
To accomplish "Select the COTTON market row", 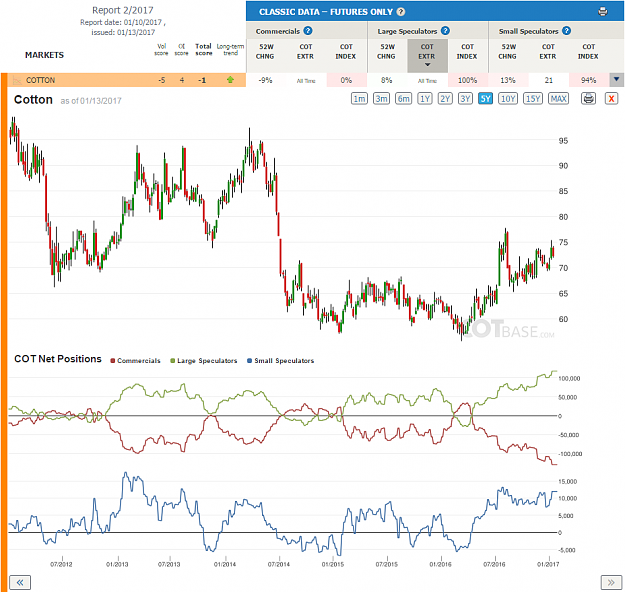I will coord(124,80).
